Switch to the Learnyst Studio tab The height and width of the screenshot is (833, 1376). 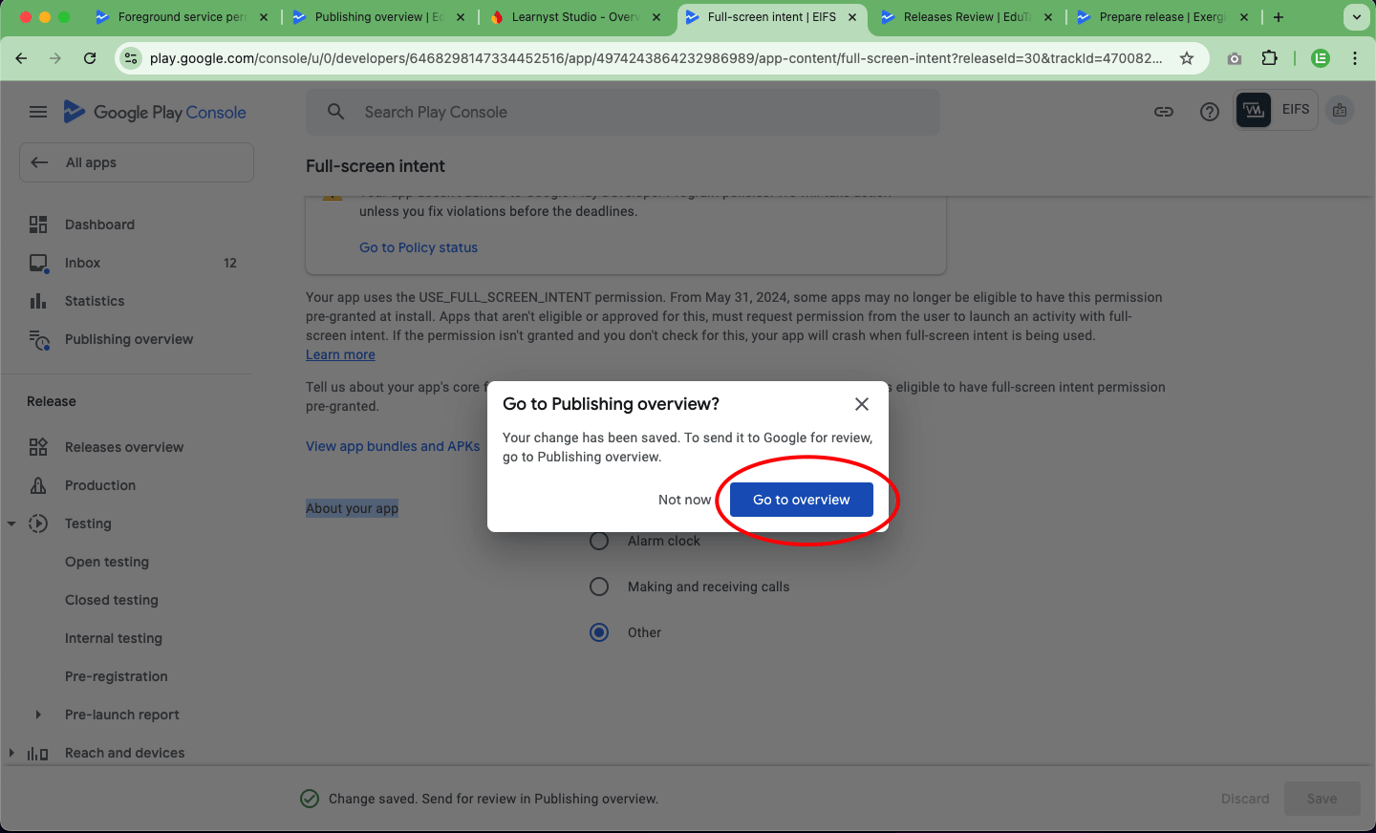pyautogui.click(x=575, y=17)
